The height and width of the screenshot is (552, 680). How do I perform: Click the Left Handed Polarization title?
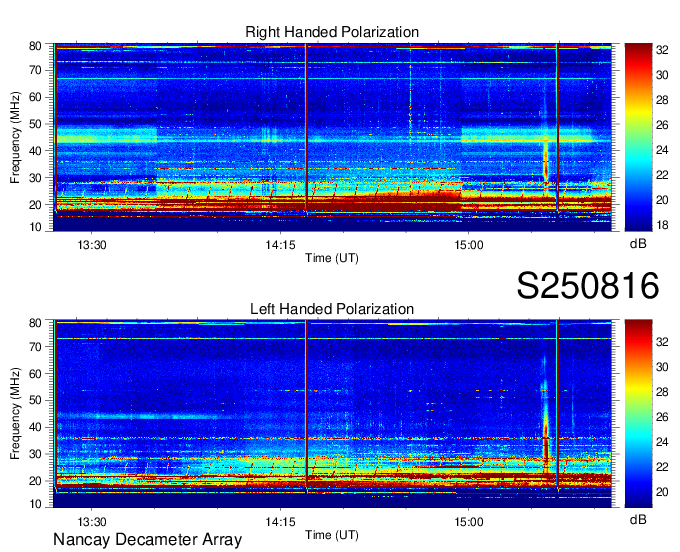[x=332, y=309]
